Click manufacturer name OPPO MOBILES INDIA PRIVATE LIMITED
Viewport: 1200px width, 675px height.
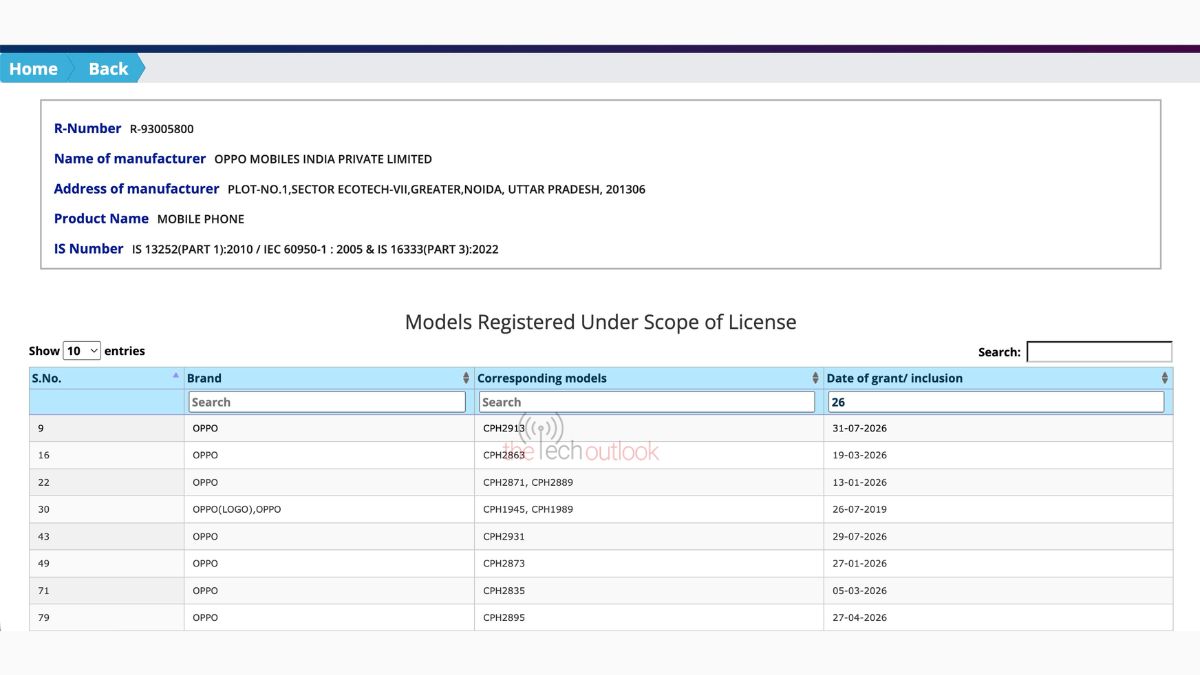coord(323,159)
